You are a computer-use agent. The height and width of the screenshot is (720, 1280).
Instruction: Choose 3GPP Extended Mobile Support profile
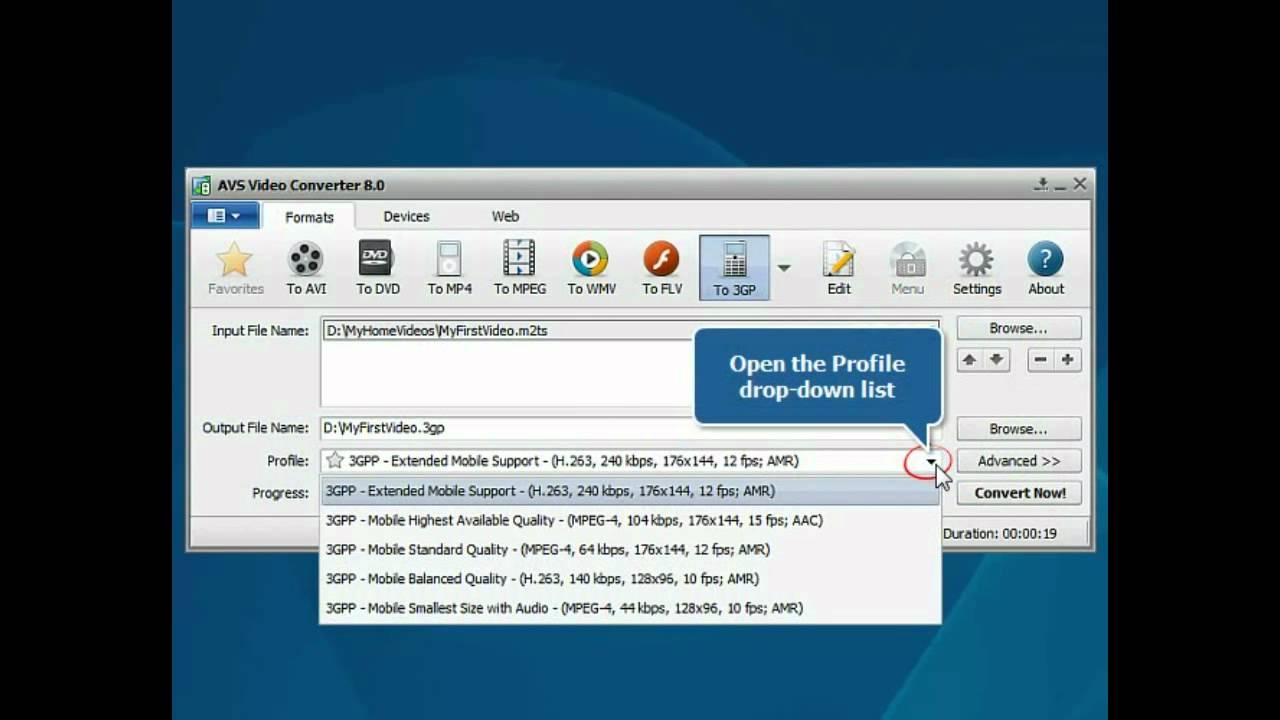point(630,491)
